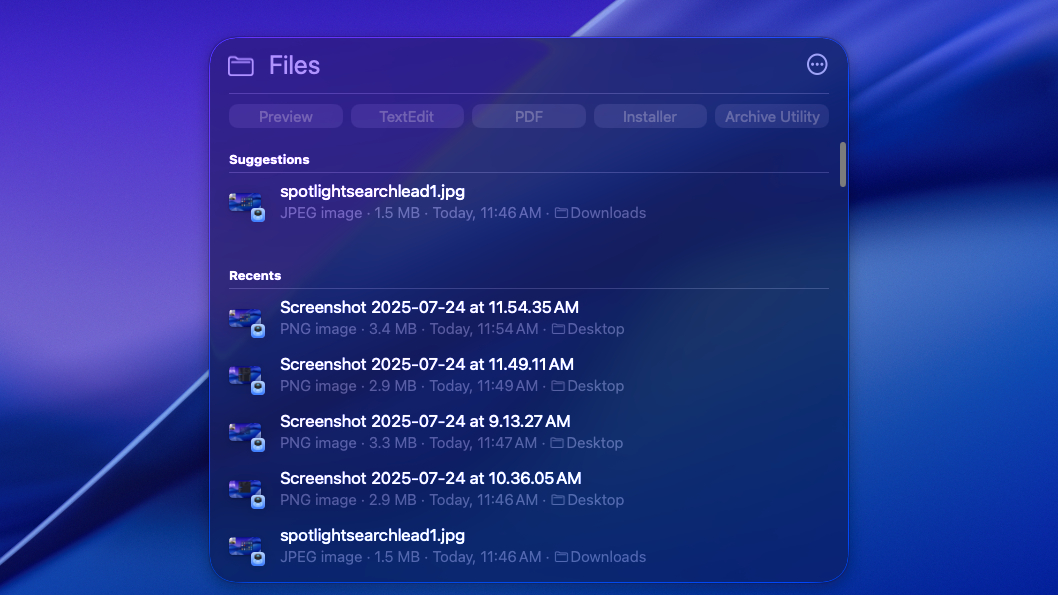The image size is (1058, 595).
Task: Click the Recents section header
Action: 255,275
